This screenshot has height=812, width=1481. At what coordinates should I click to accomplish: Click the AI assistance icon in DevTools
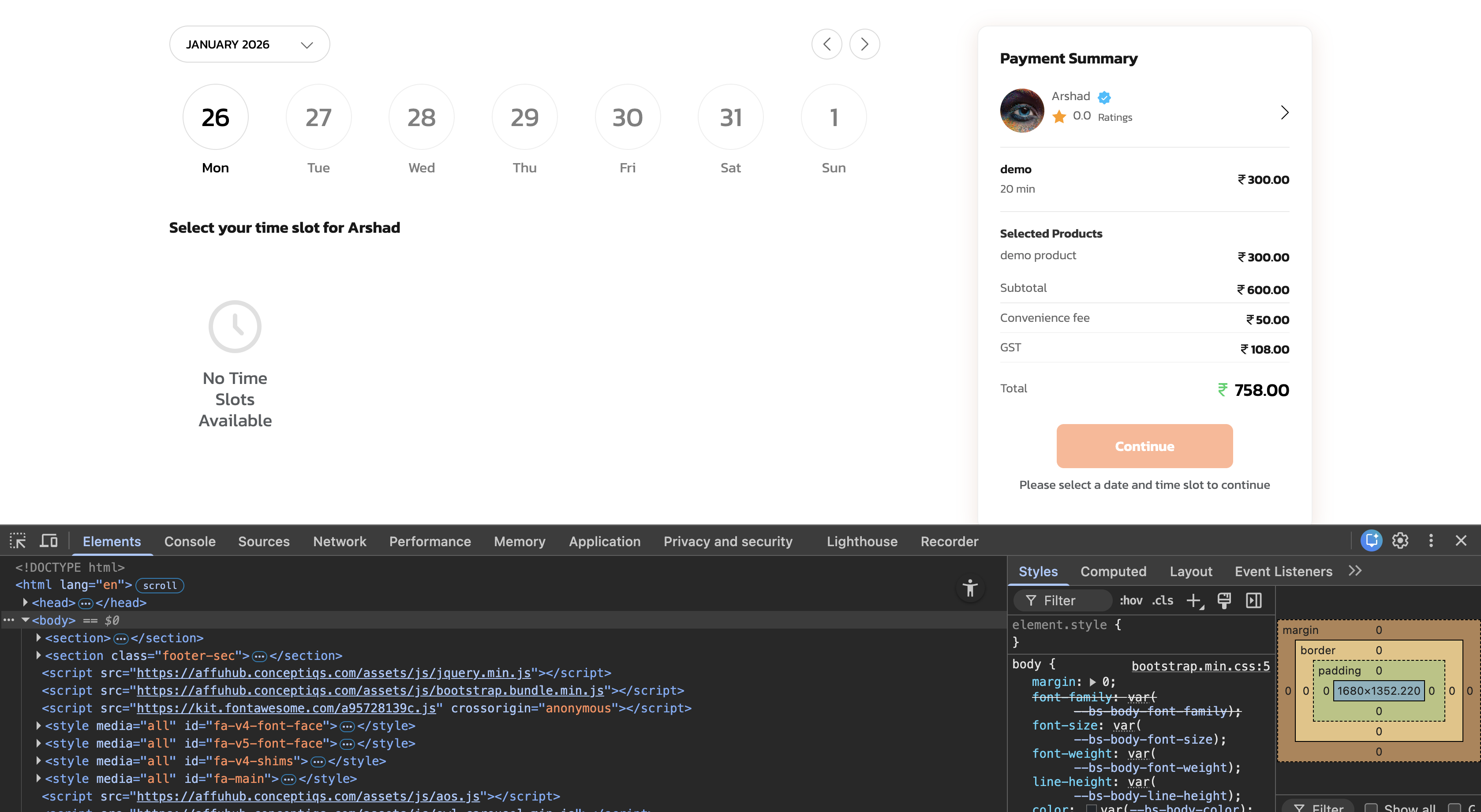[x=1371, y=540]
